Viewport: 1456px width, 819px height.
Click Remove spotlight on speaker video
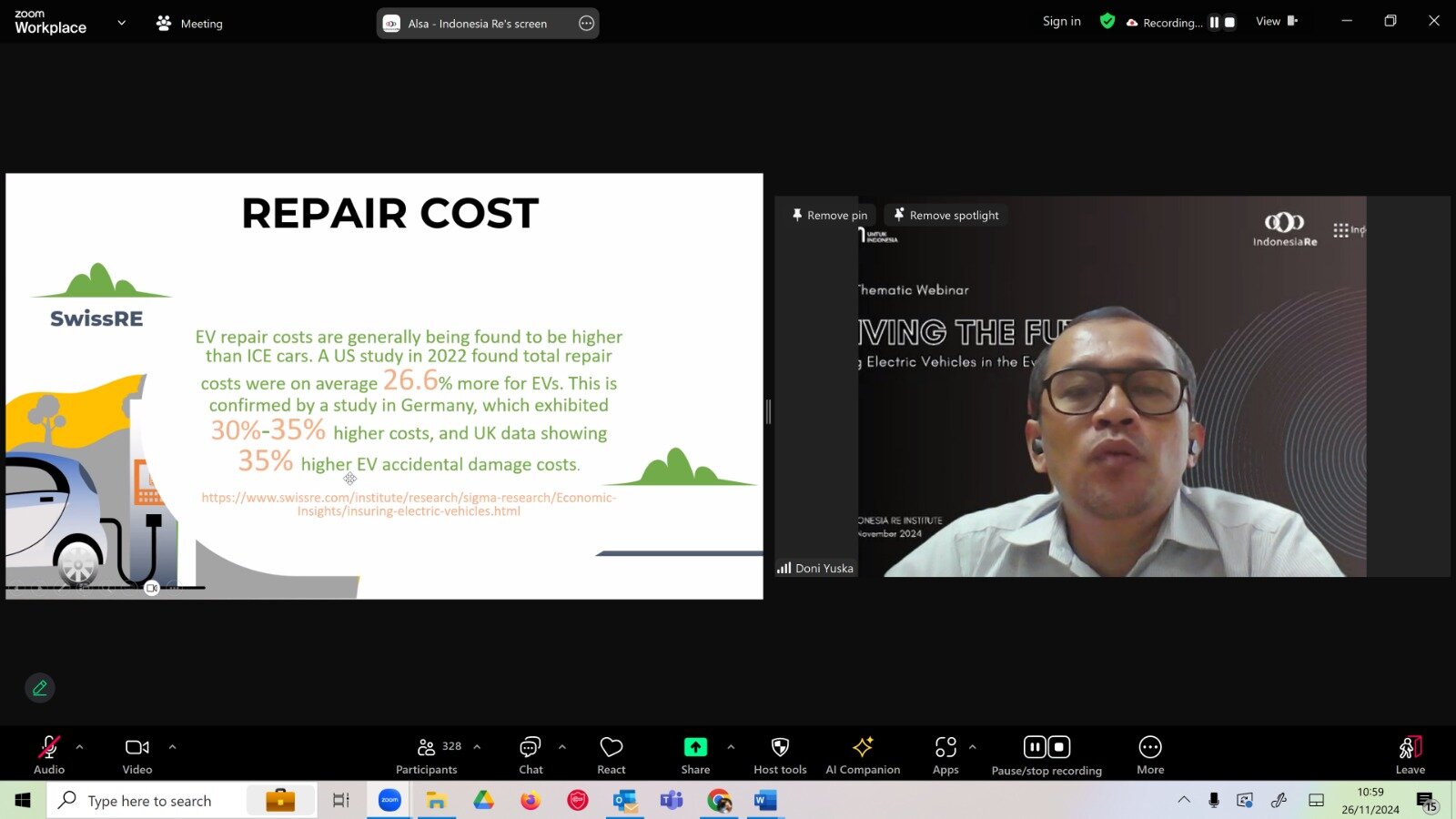(945, 216)
